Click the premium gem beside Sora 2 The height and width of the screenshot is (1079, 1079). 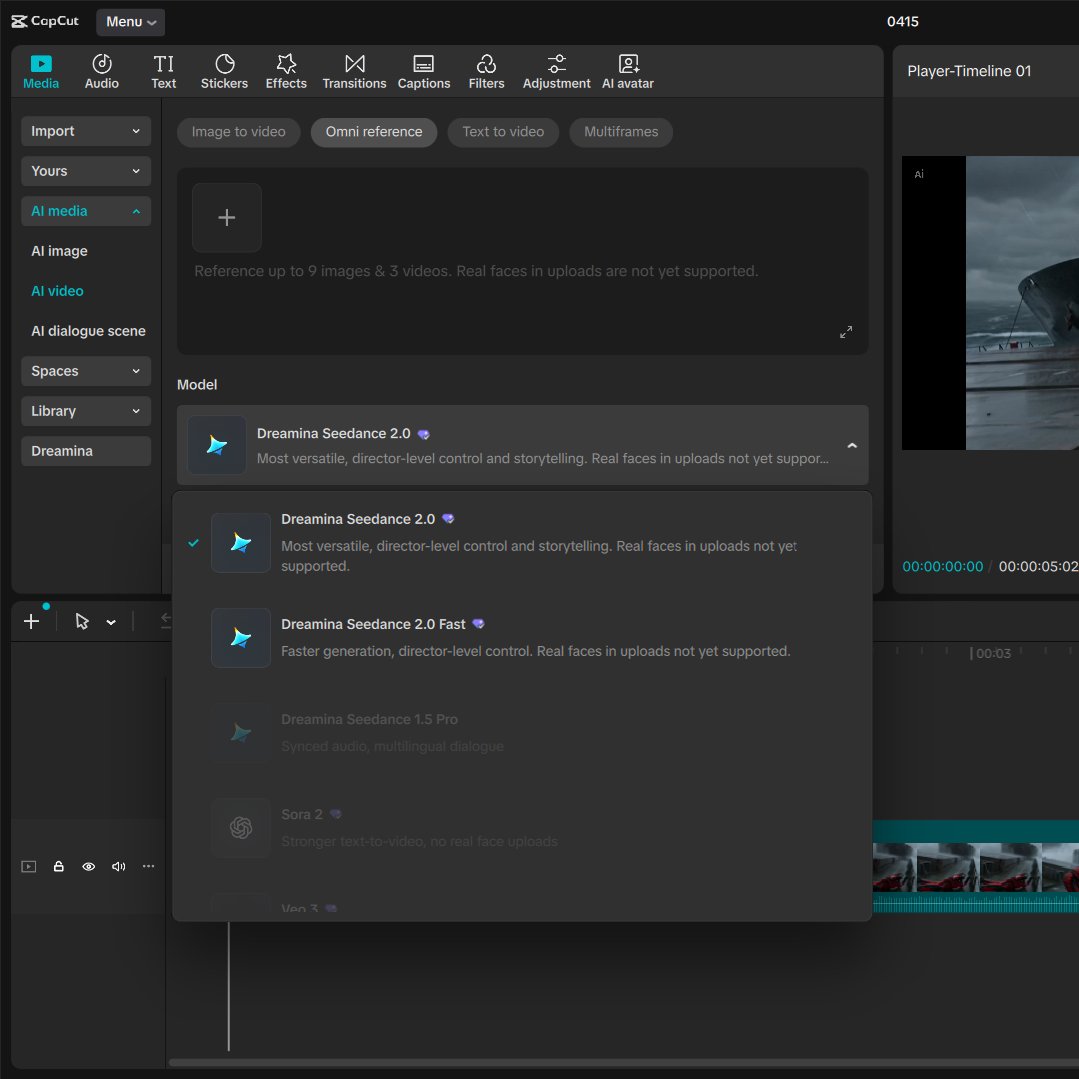pyautogui.click(x=335, y=814)
